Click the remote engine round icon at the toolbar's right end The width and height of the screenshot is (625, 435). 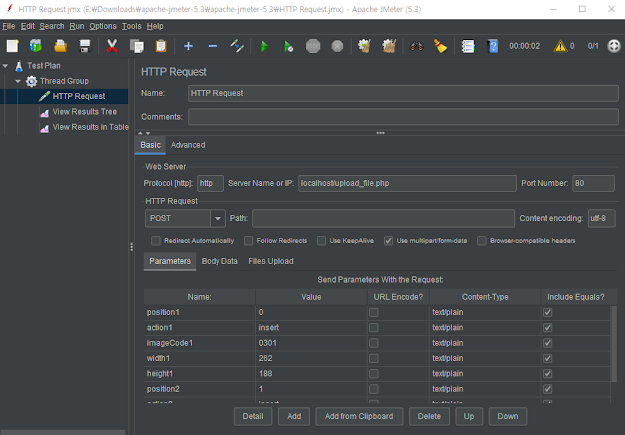coord(614,46)
